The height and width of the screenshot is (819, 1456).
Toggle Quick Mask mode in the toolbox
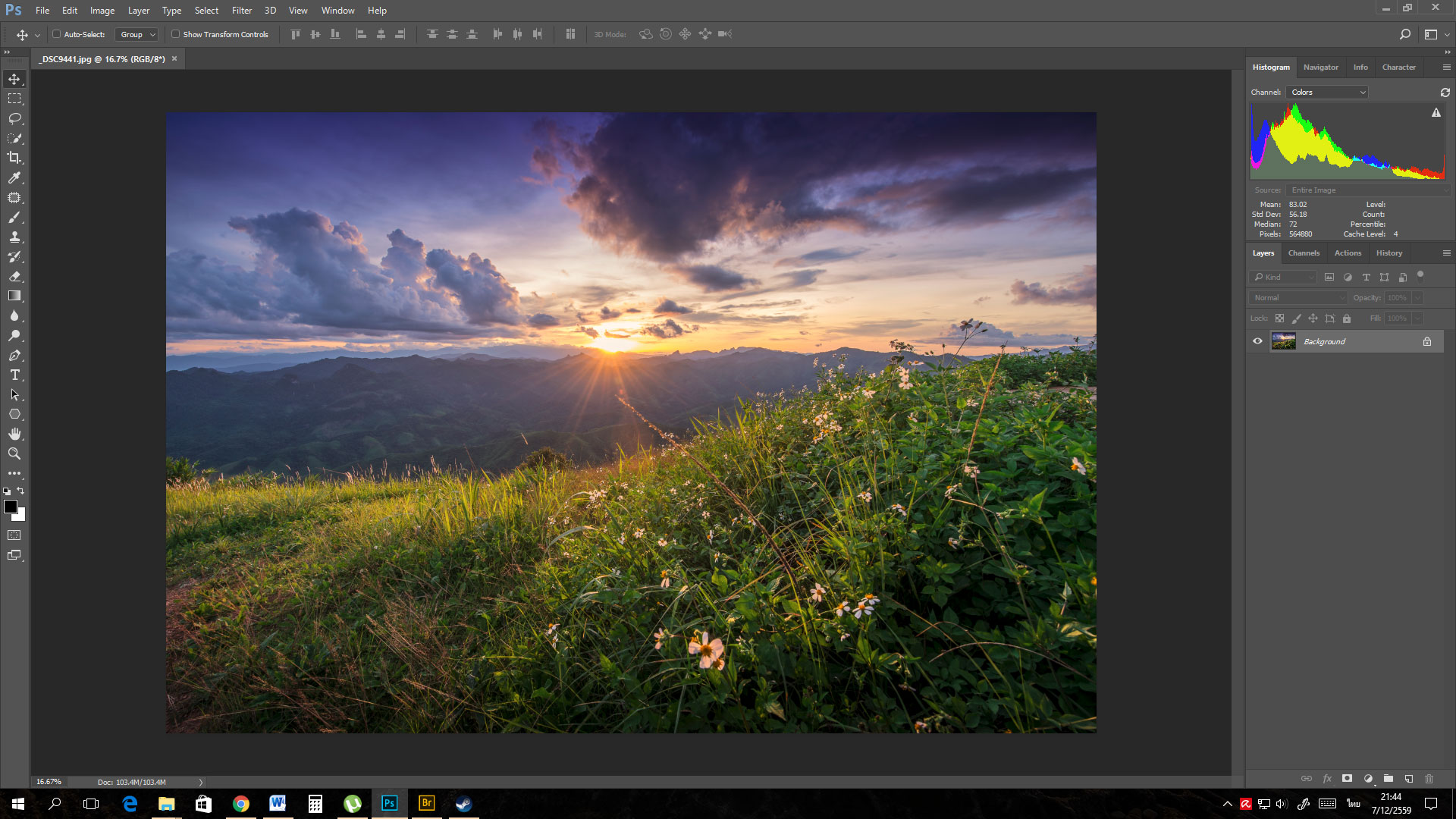click(x=14, y=535)
